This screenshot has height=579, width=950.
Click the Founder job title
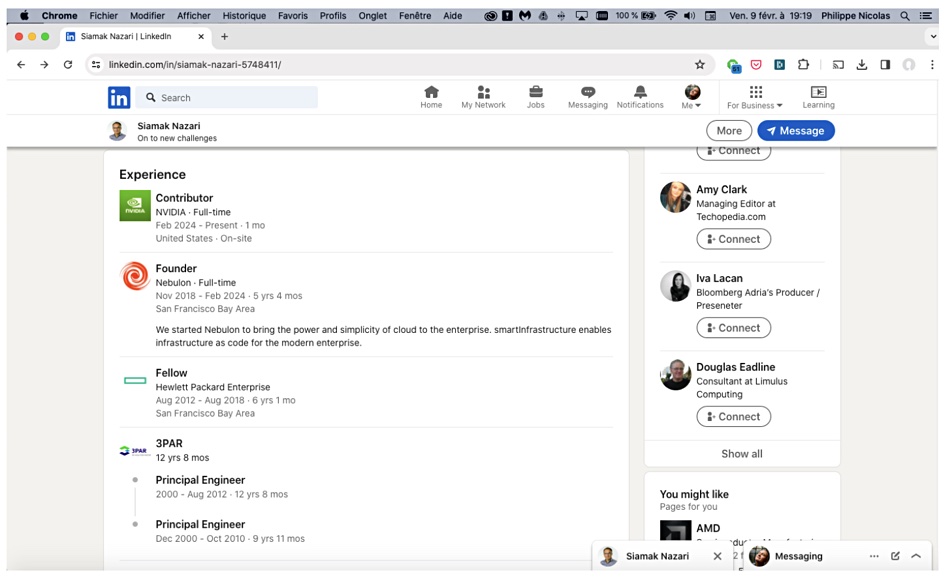pos(176,268)
